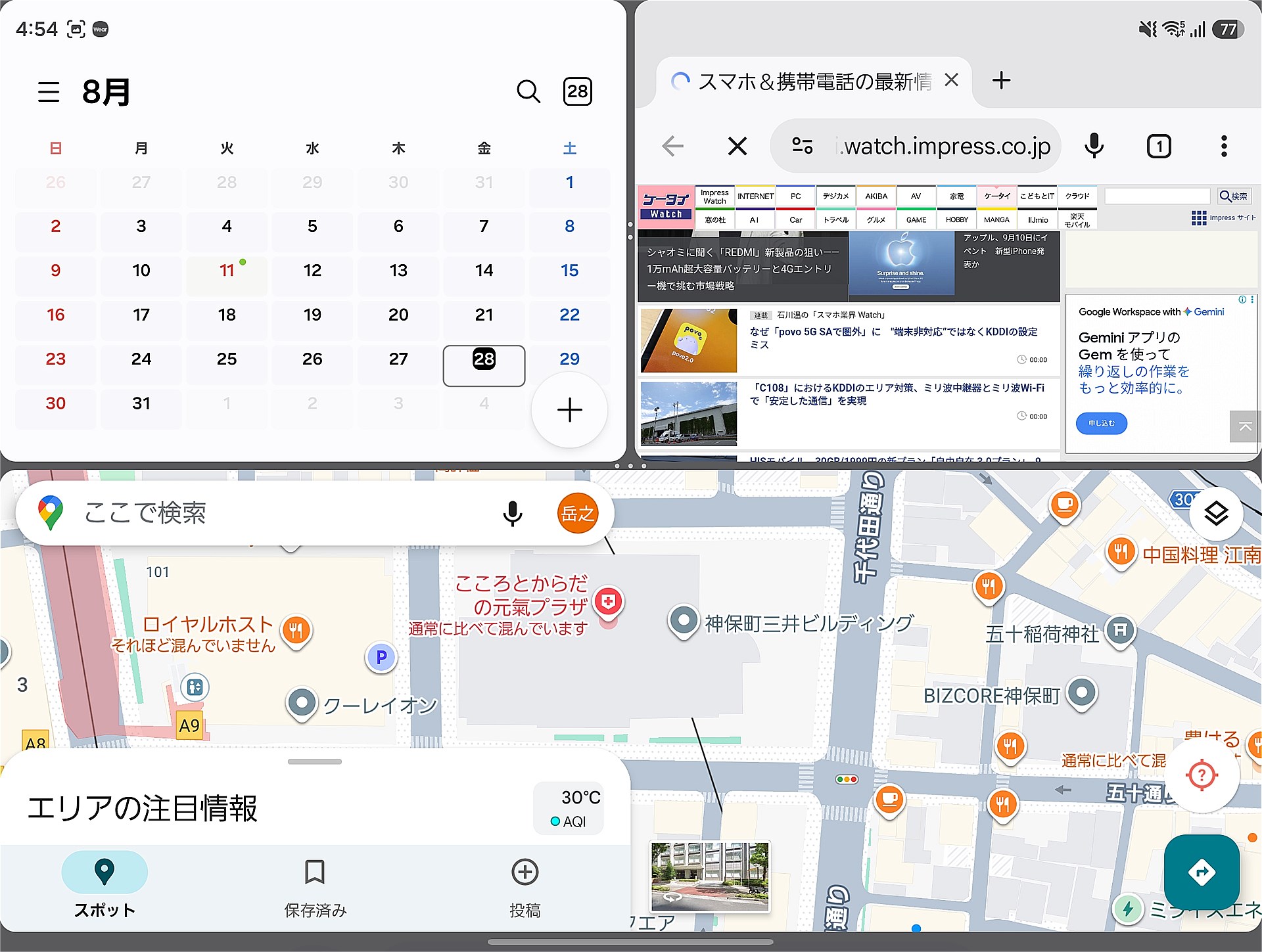The image size is (1262, 952).
Task: Click the 検索 button on Impress site
Action: click(x=1233, y=196)
